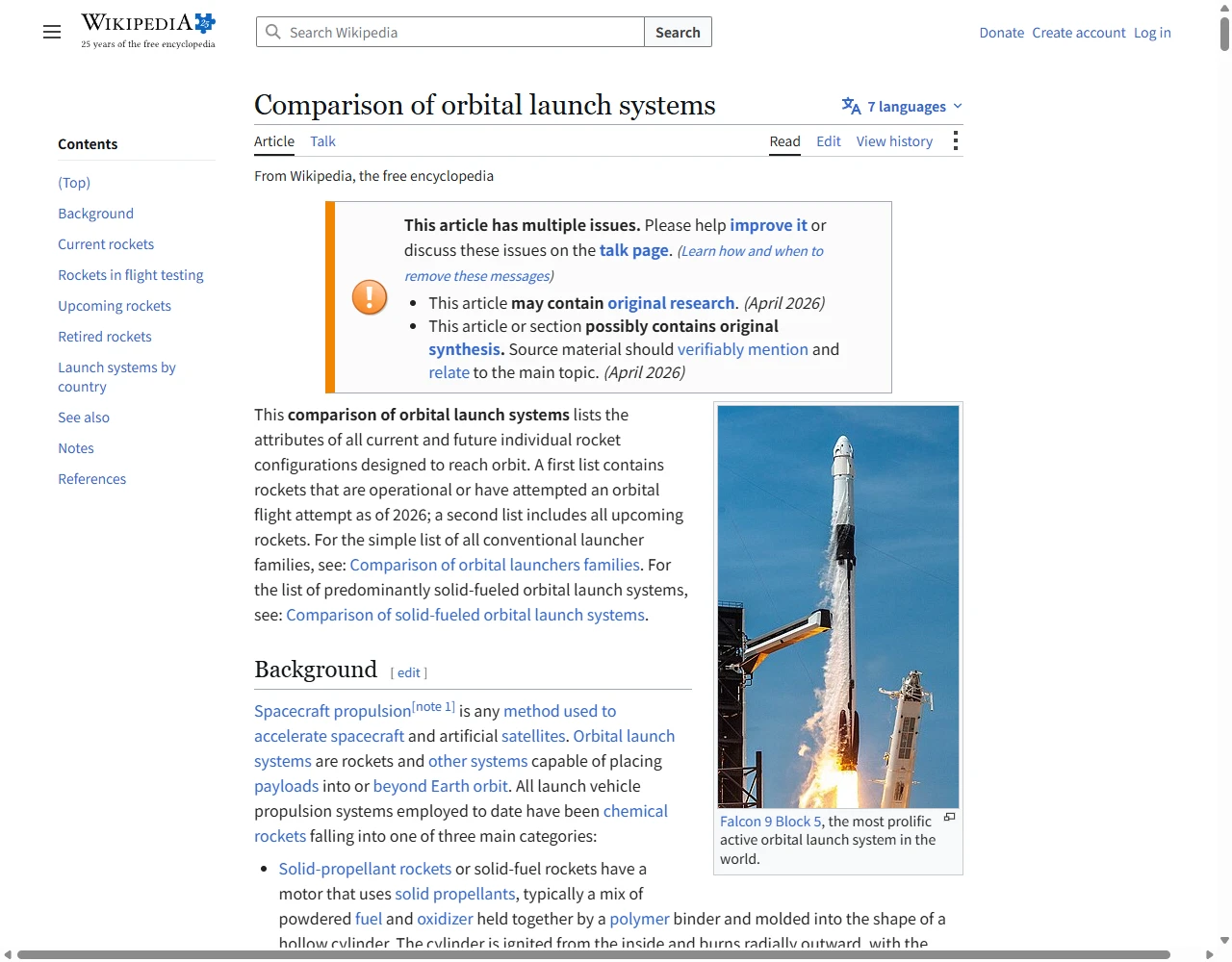Open the 'satellites' link

(x=533, y=736)
